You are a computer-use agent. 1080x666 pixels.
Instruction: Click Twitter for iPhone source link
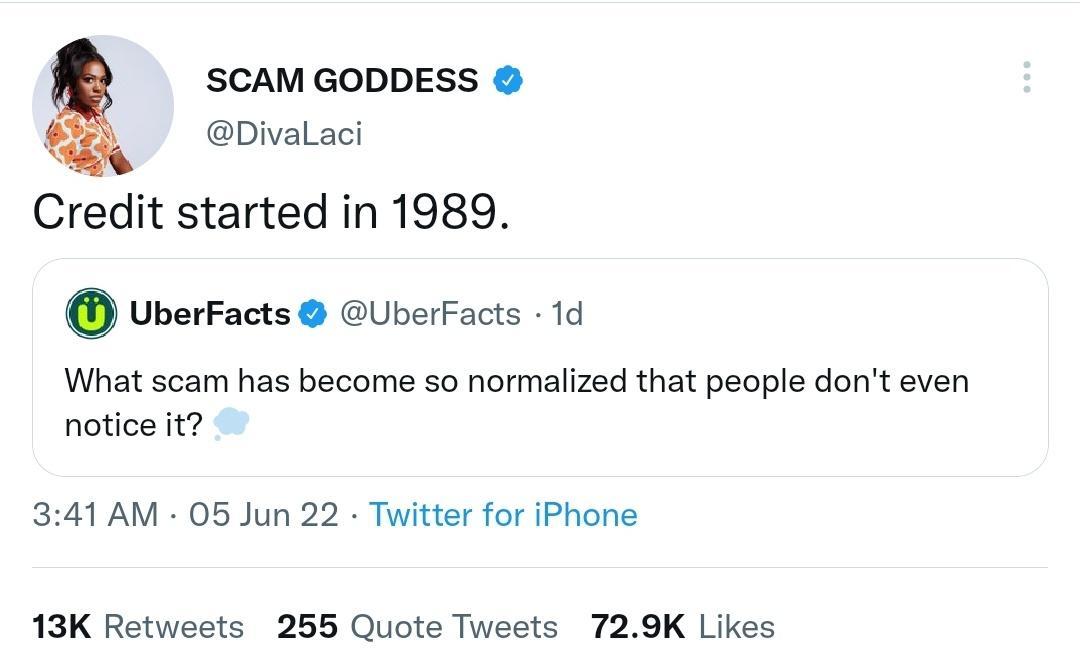pyautogui.click(x=503, y=515)
